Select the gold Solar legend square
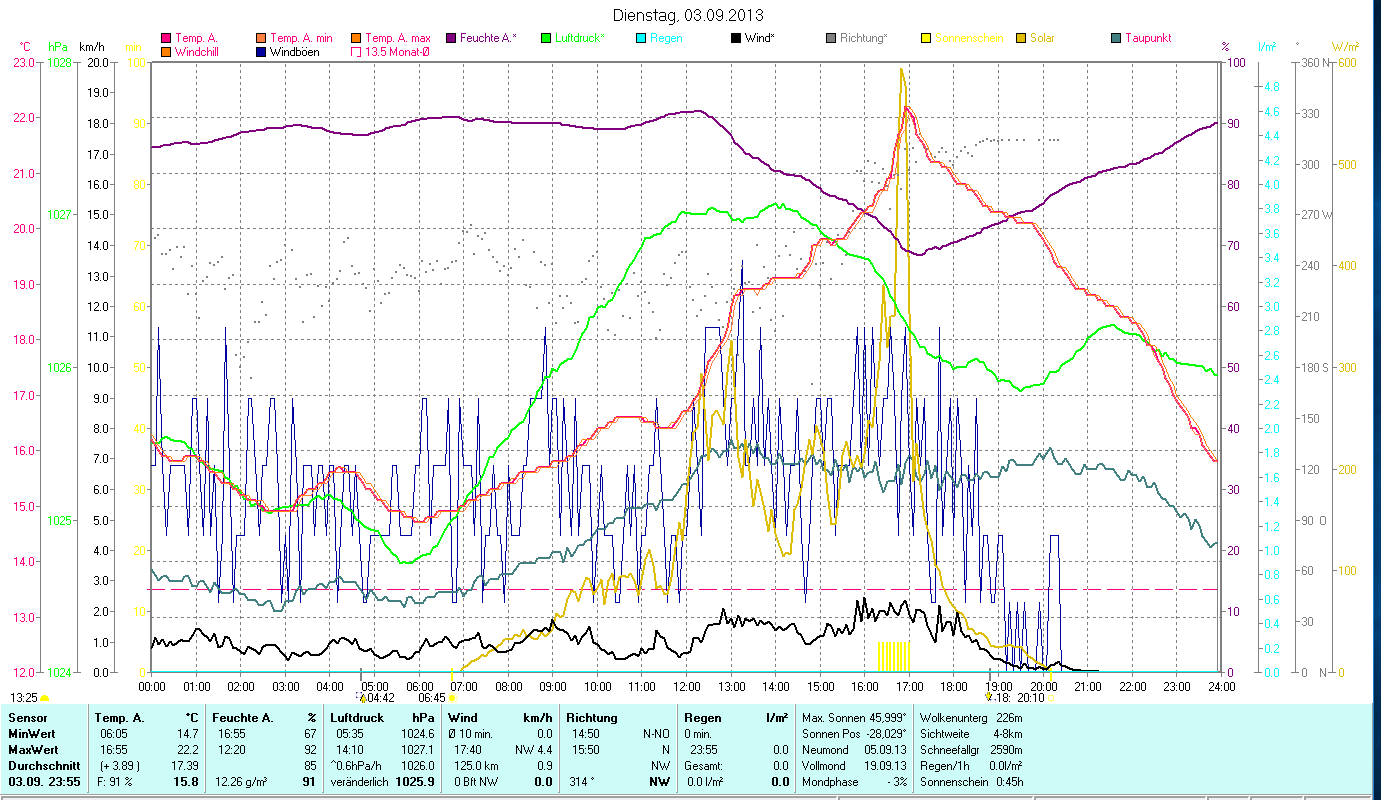 pyautogui.click(x=1021, y=38)
